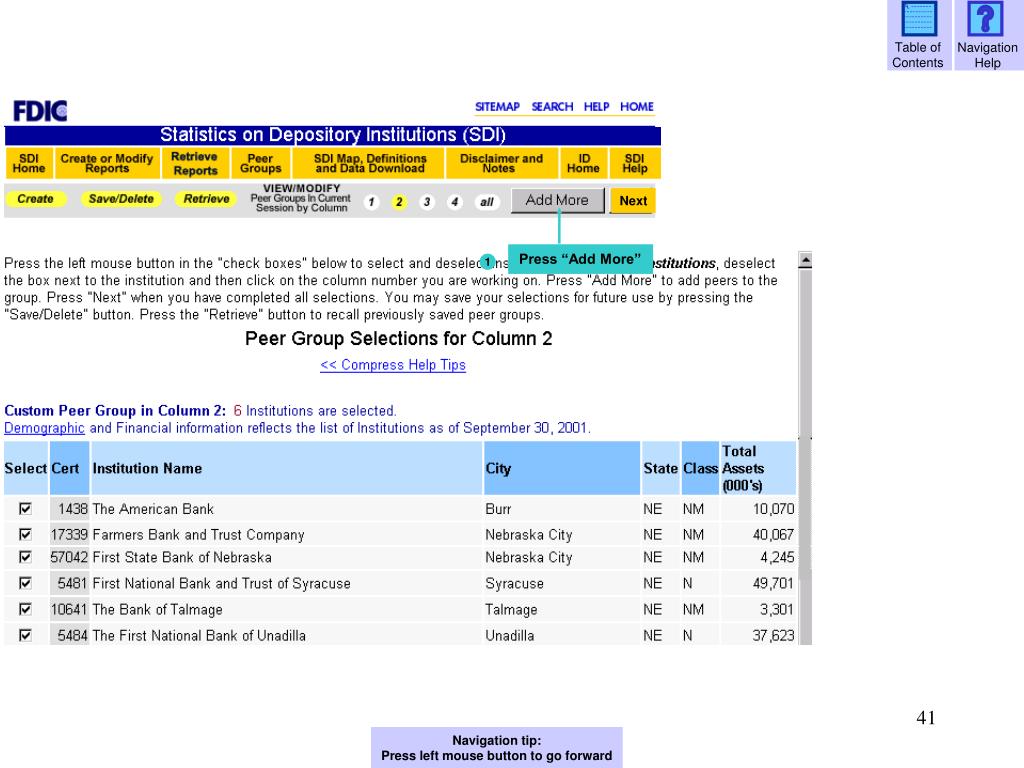Viewport: 1024px width, 768px height.
Task: Click the FDIC logo
Action: pyautogui.click(x=40, y=111)
